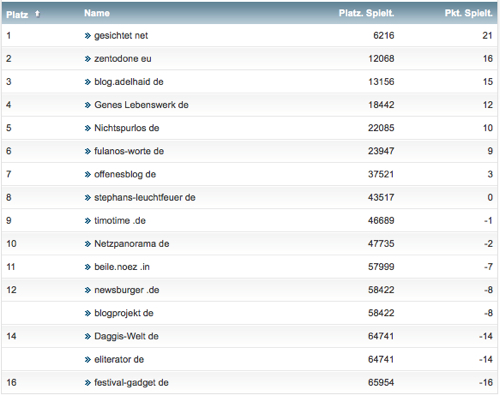Open the timotime .de link

120,221
